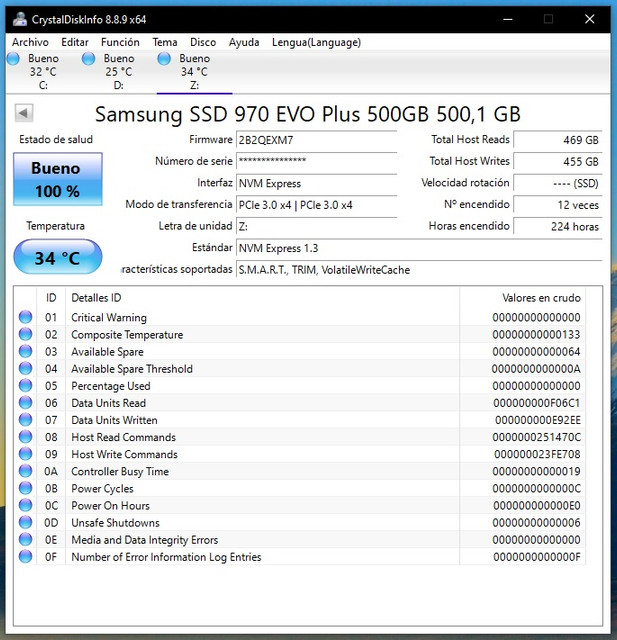Image resolution: width=617 pixels, height=640 pixels.
Task: Click the raw value 0000000000019
Action: (536, 471)
